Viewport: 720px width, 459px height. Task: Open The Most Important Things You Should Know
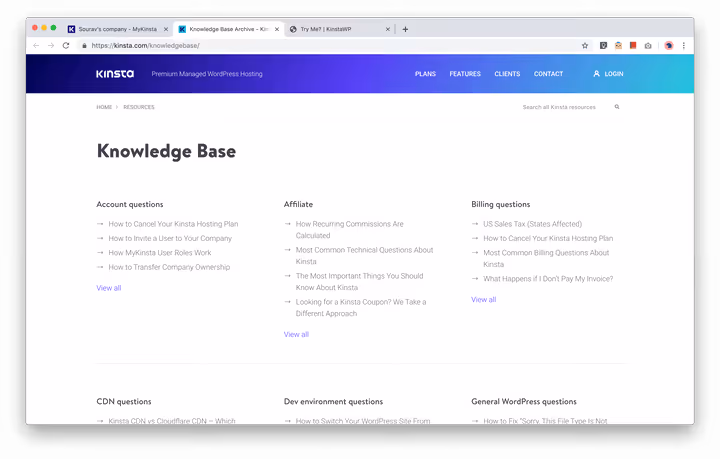[360, 281]
